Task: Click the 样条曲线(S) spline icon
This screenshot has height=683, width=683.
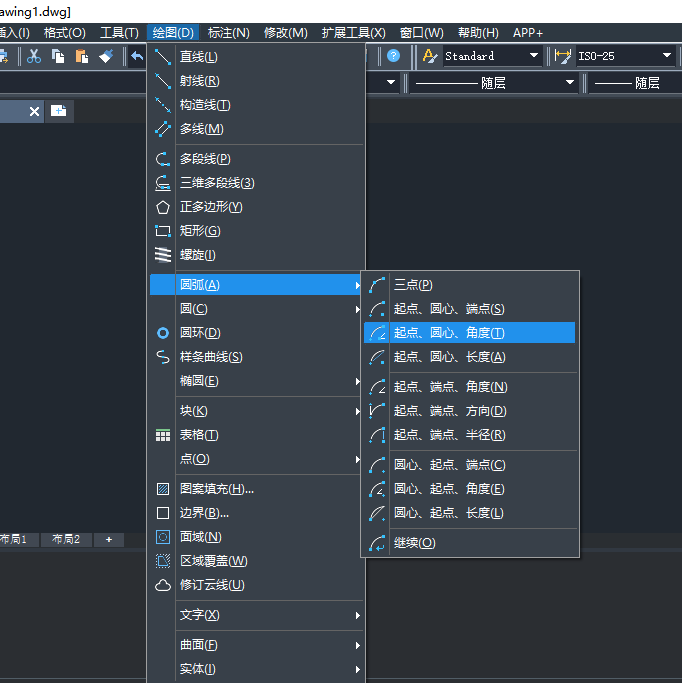Action: click(163, 357)
